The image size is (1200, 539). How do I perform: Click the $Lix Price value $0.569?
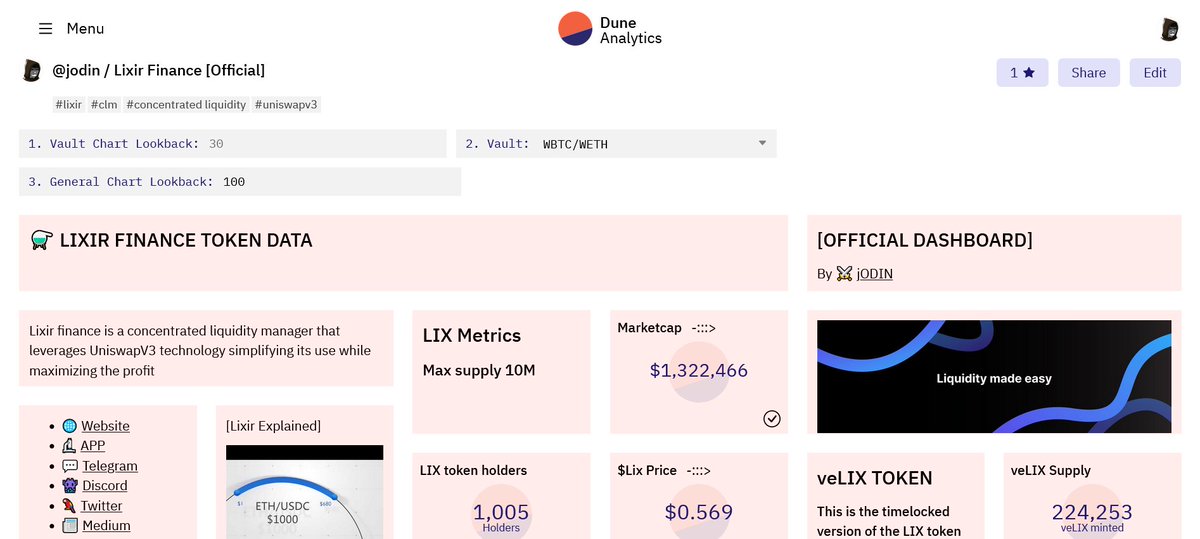699,513
